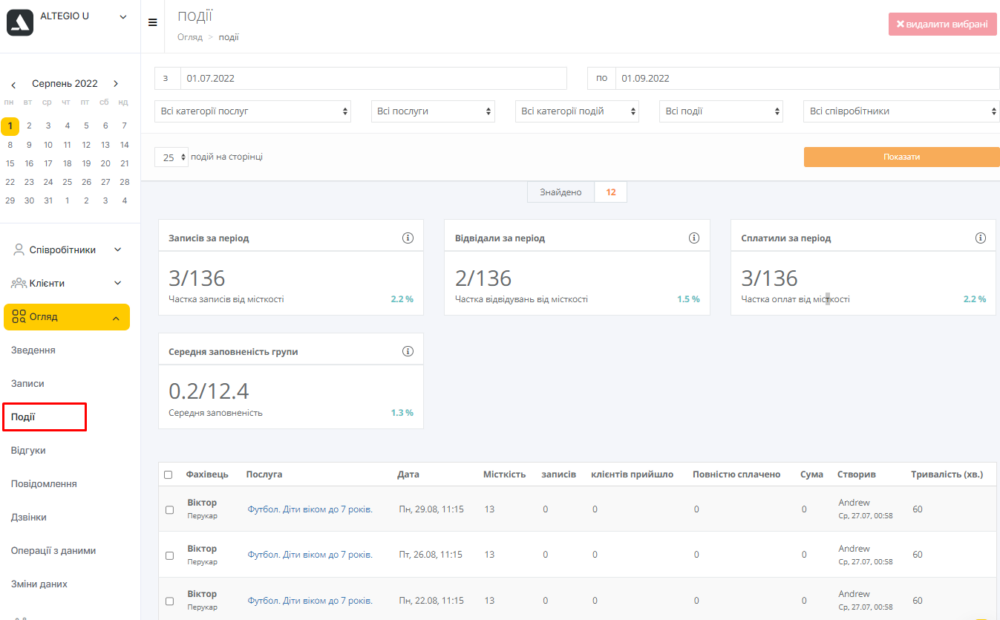1000x620 pixels.
Task: Open Всі категорії подій dropdown
Action: (x=577, y=111)
